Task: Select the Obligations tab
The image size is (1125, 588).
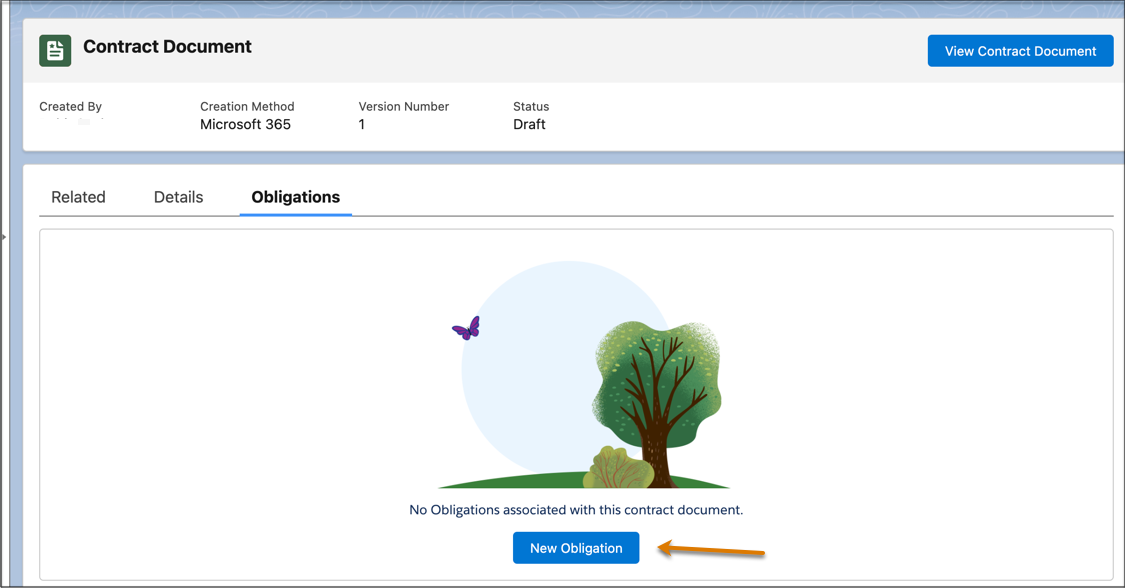Action: click(x=295, y=197)
